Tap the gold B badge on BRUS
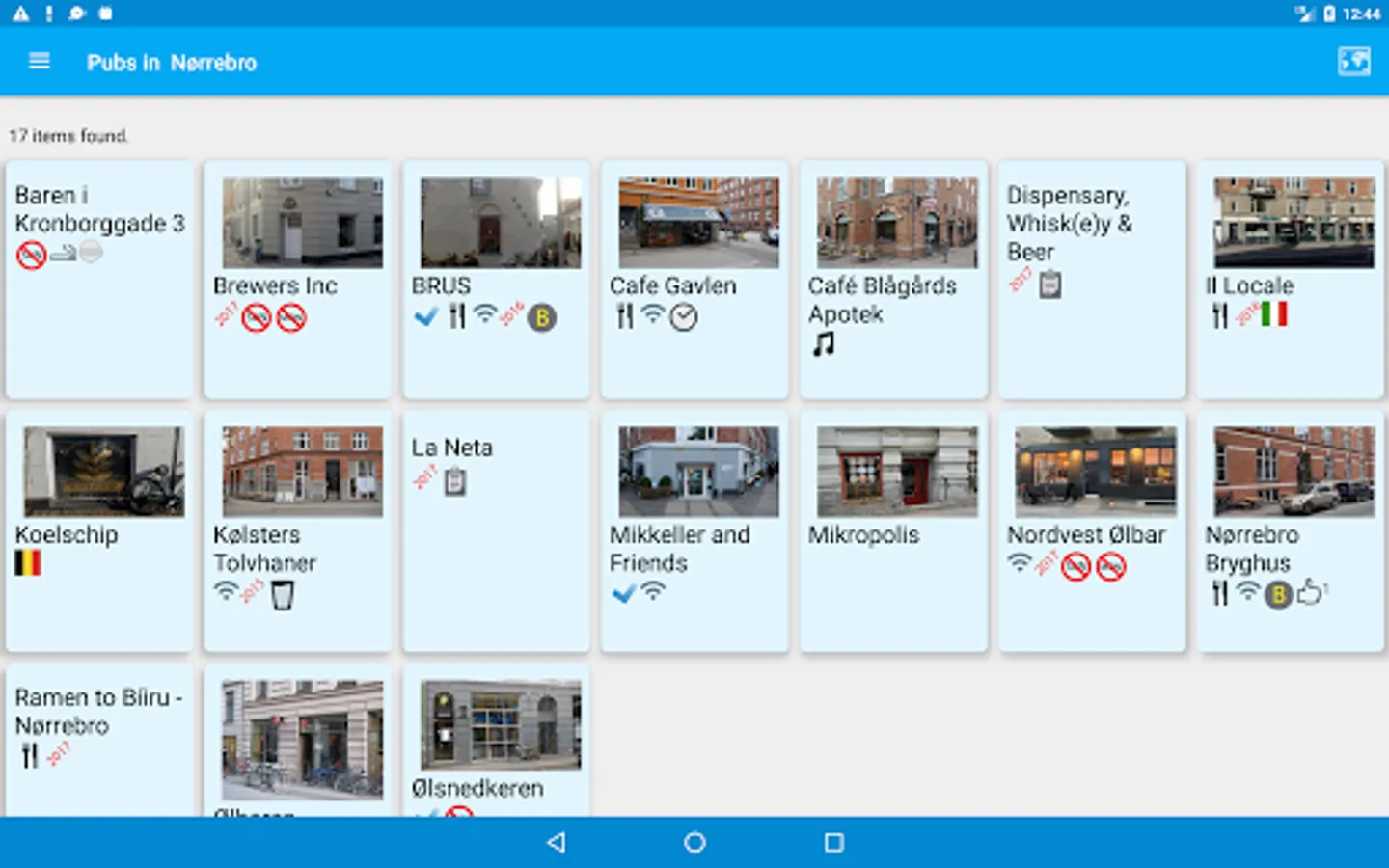The width and height of the screenshot is (1389, 868). click(x=542, y=316)
